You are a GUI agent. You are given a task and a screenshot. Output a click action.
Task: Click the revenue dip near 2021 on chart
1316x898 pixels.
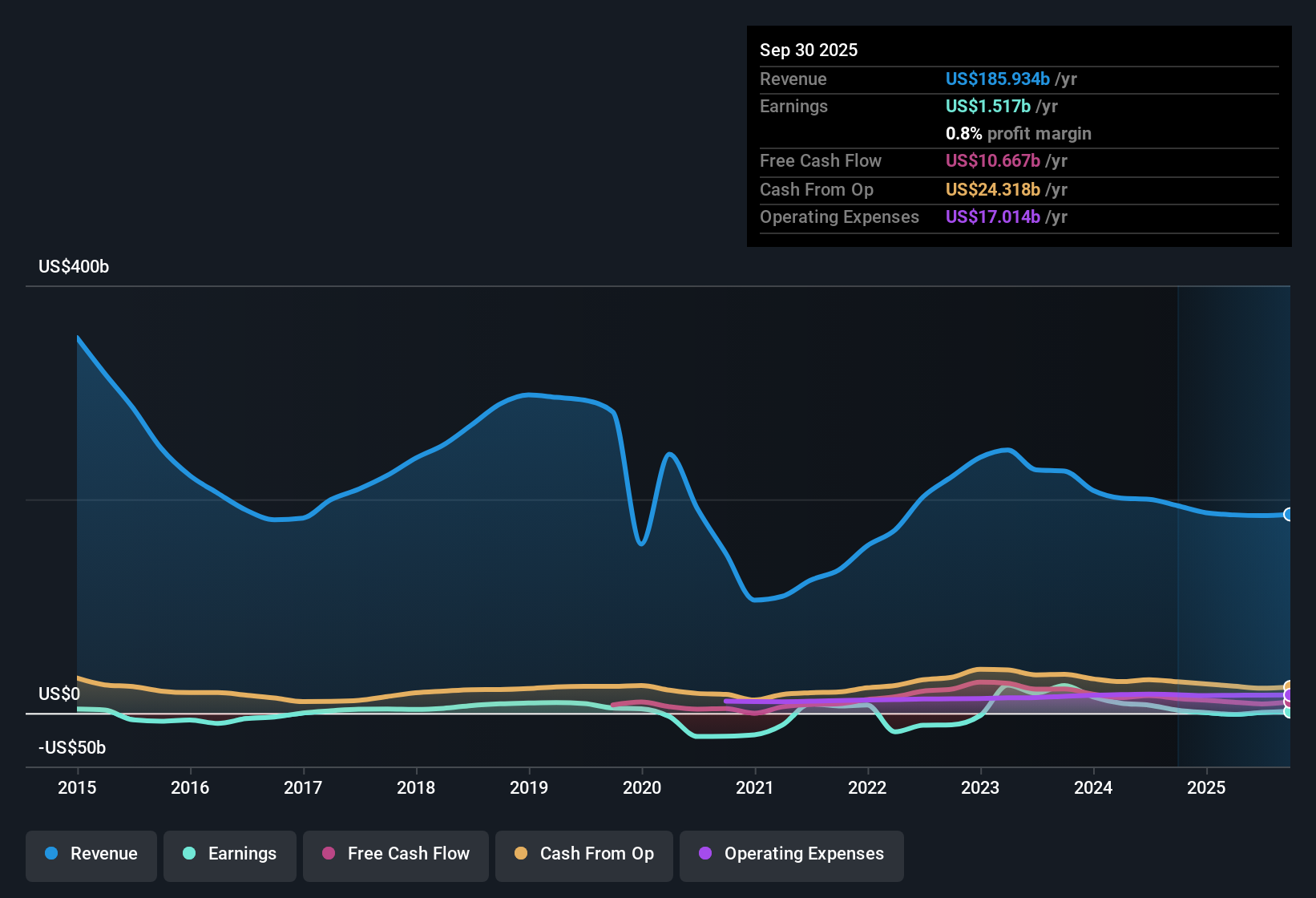click(754, 599)
